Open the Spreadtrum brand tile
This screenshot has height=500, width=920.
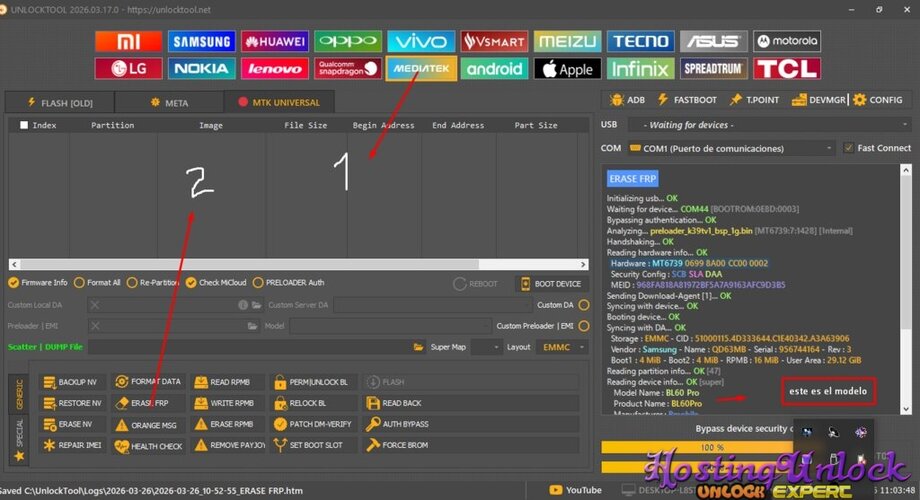(713, 69)
